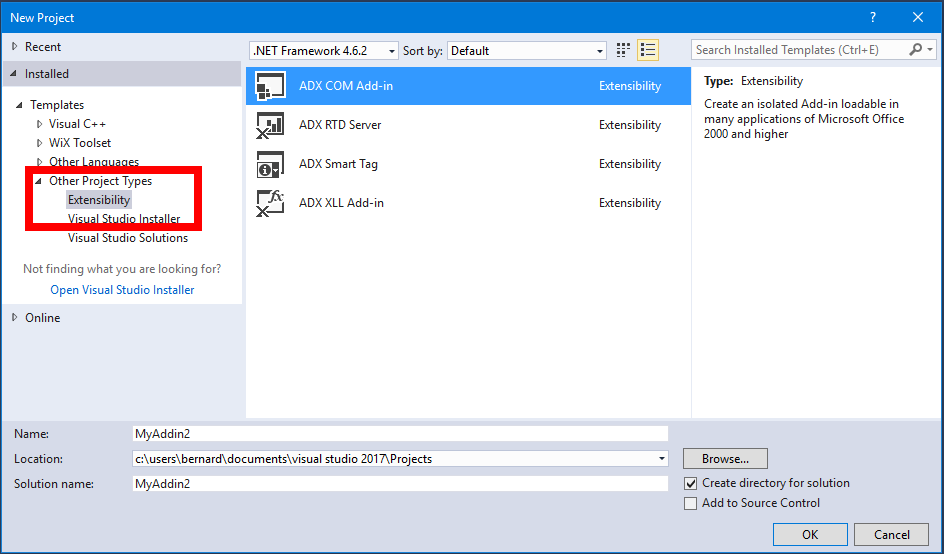Expand the Visual C++ node arrow
Screen dimensions: 944x554
pos(40,124)
